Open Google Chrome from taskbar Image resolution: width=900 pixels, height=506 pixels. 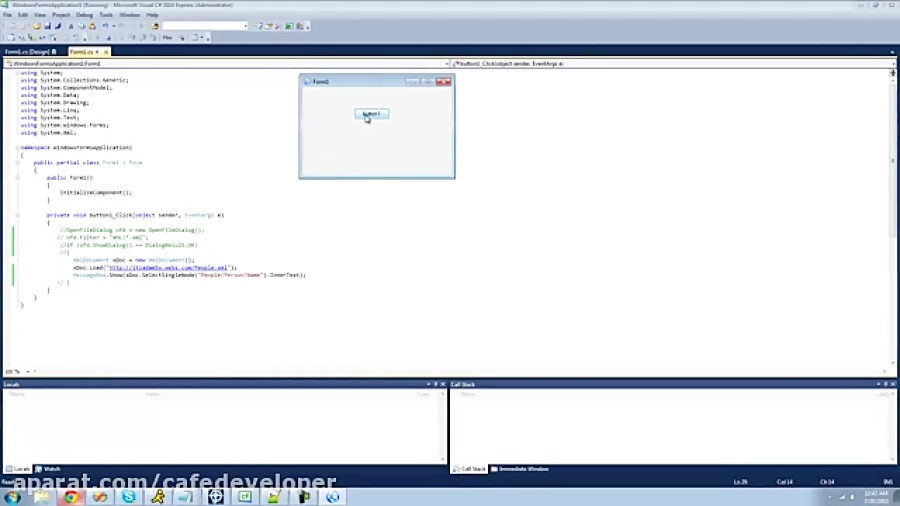coord(71,497)
